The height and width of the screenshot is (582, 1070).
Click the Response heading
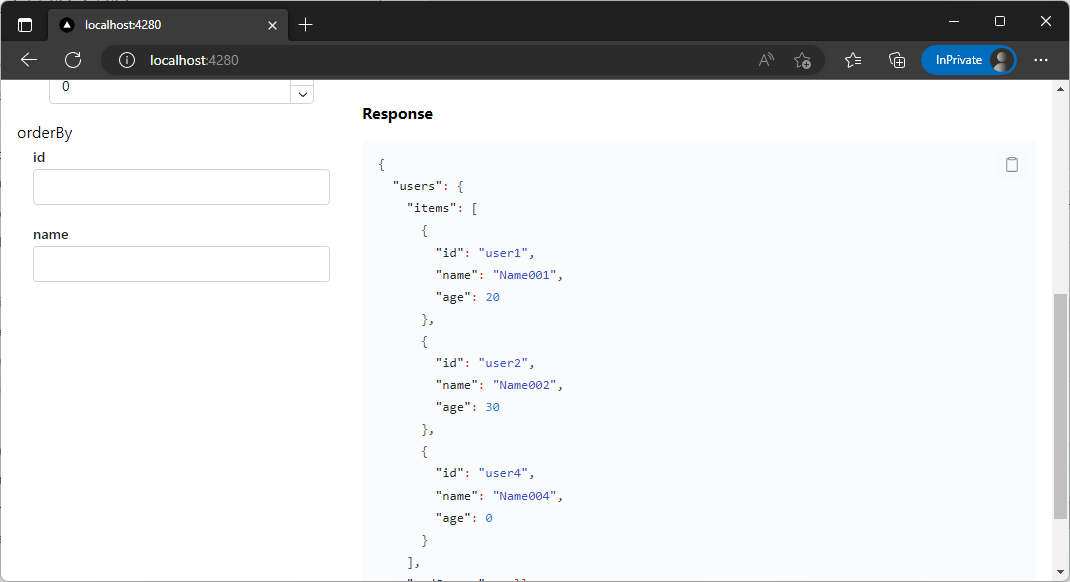pos(397,114)
